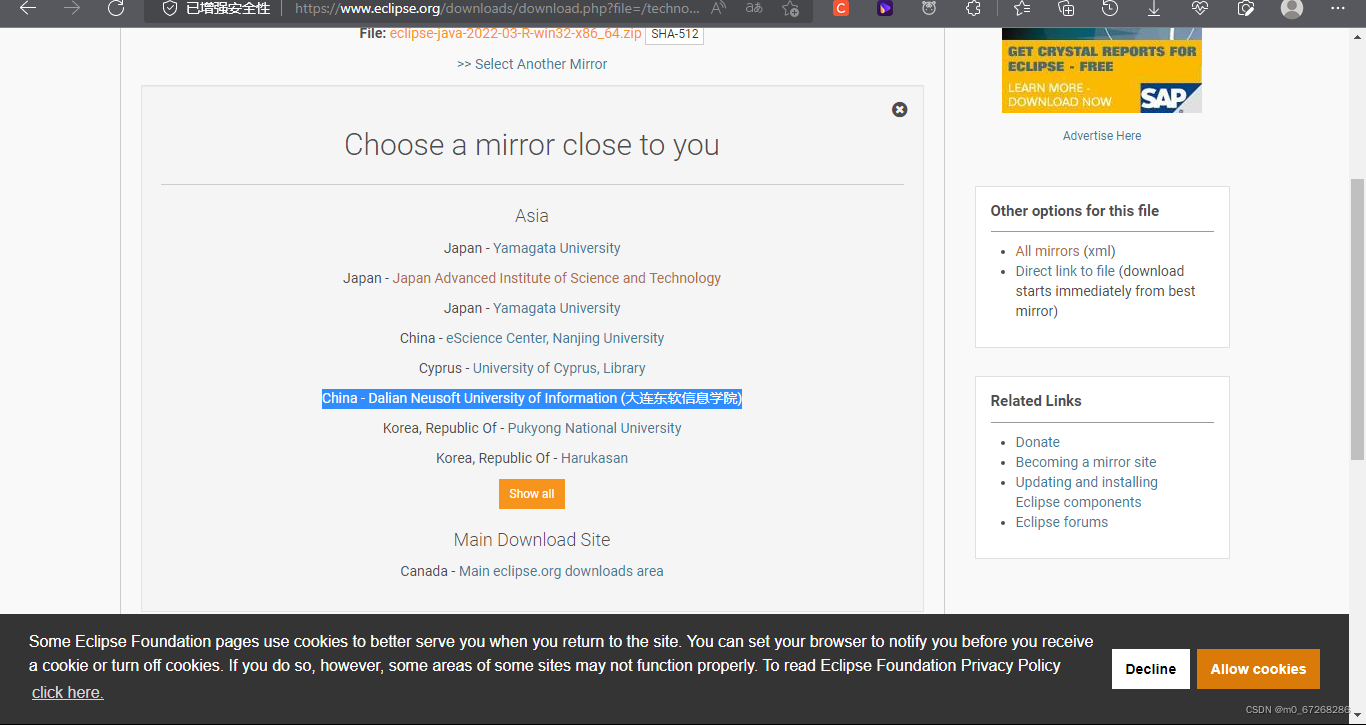Select Pukyong National University mirror
The image size is (1366, 725).
coord(595,428)
